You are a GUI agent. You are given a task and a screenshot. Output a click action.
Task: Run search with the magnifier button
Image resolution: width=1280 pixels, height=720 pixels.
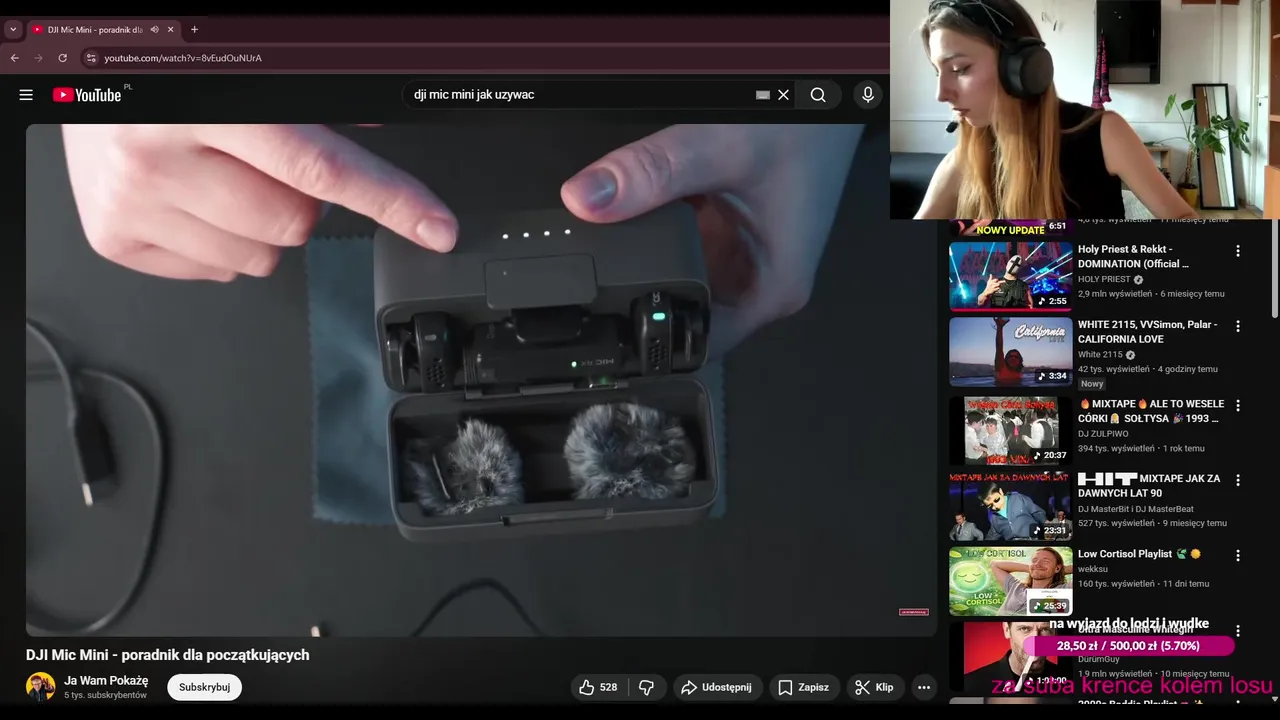point(818,95)
